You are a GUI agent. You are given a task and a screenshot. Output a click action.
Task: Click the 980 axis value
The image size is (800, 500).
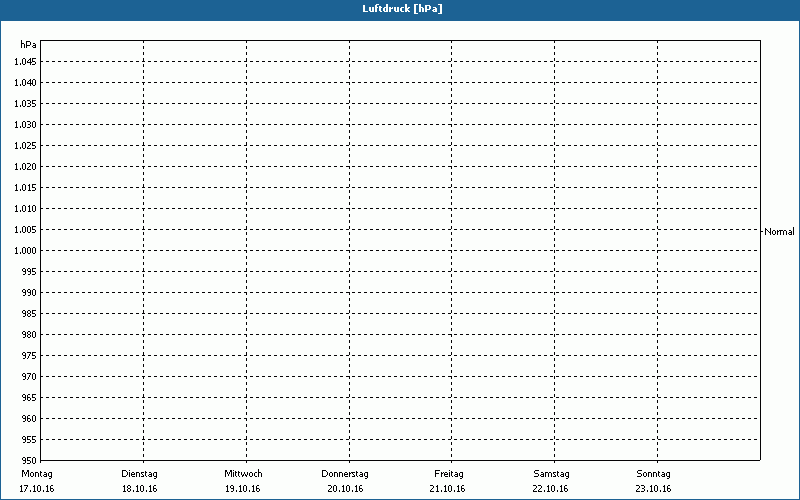(x=29, y=335)
